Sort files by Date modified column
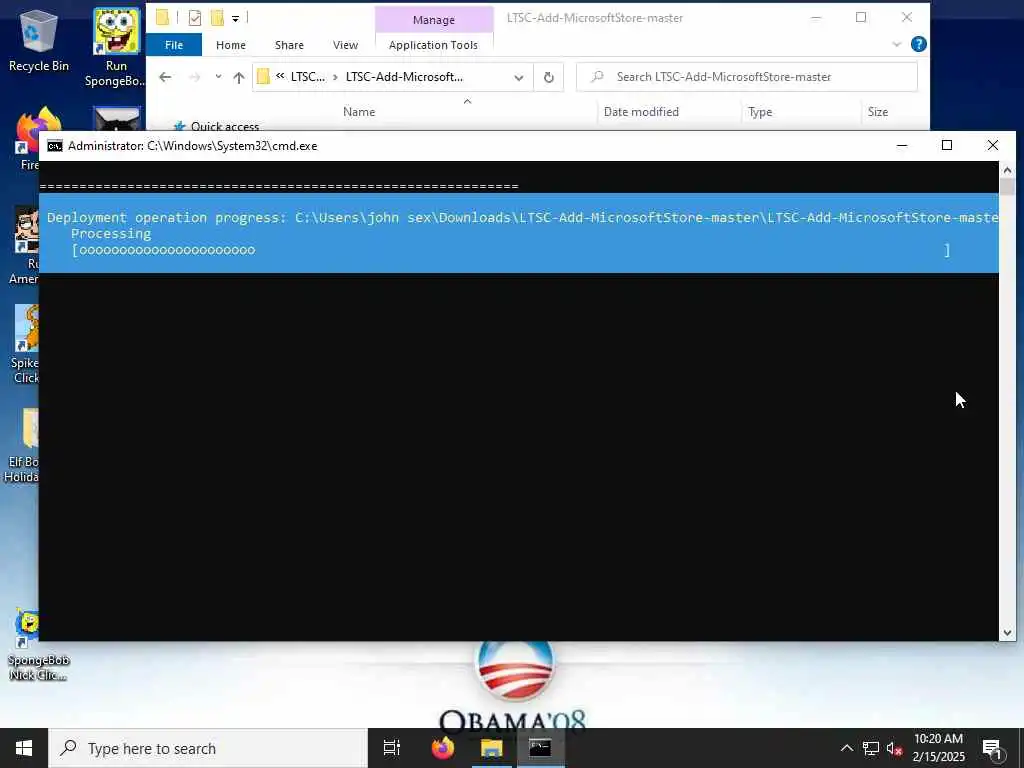Viewport: 1024px width, 768px height. coord(641,112)
